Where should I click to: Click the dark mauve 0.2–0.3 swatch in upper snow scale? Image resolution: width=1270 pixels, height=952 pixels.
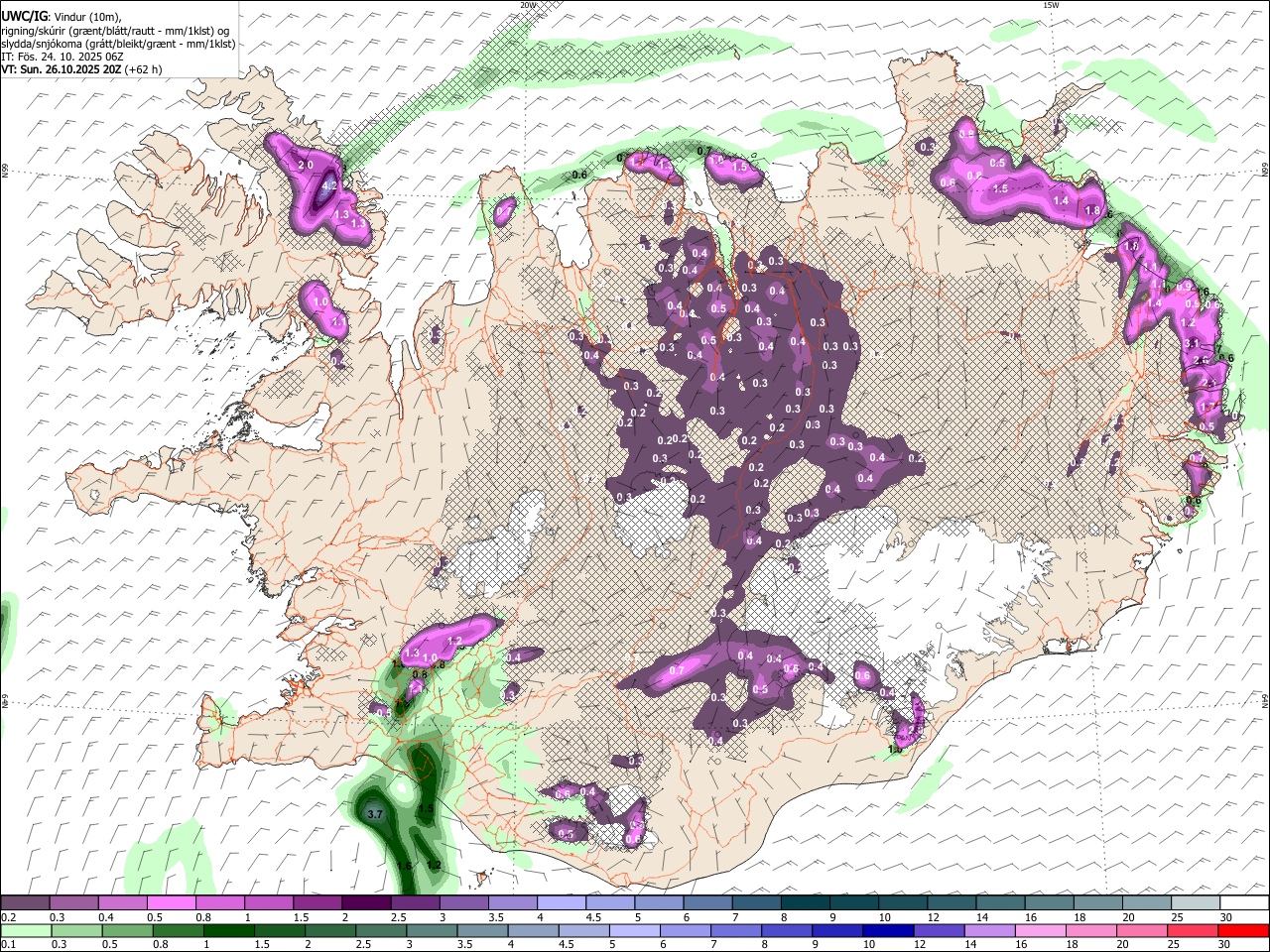point(25,902)
